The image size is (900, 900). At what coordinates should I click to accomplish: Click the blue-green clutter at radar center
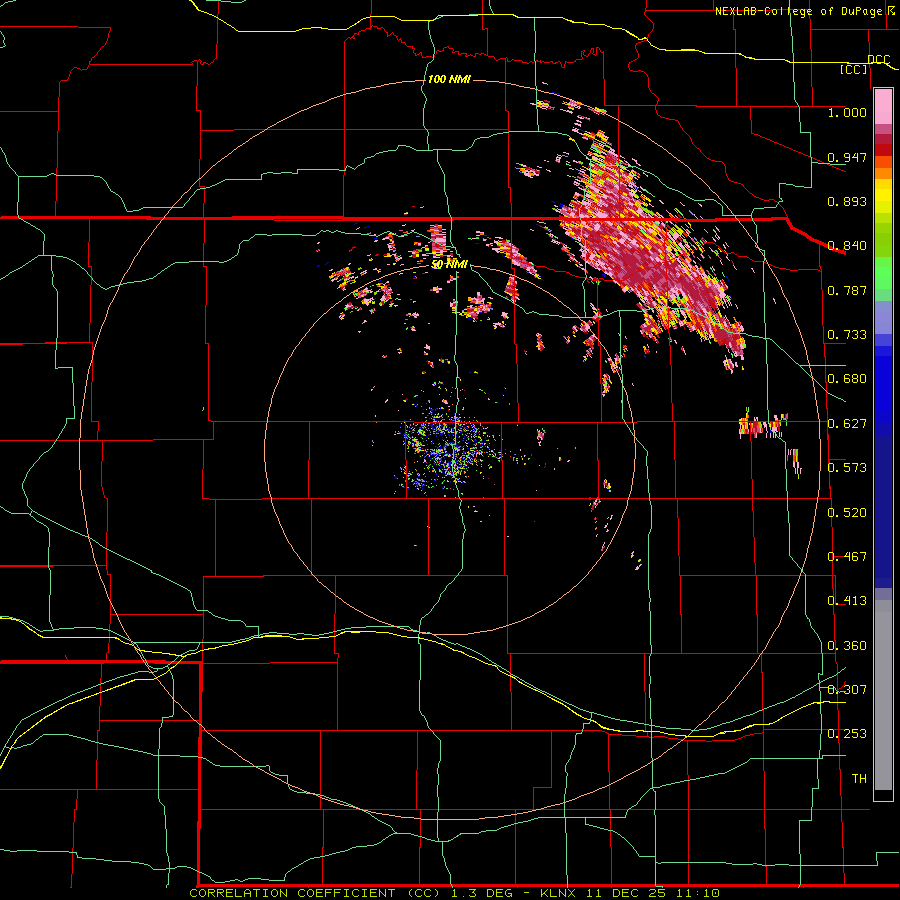448,451
